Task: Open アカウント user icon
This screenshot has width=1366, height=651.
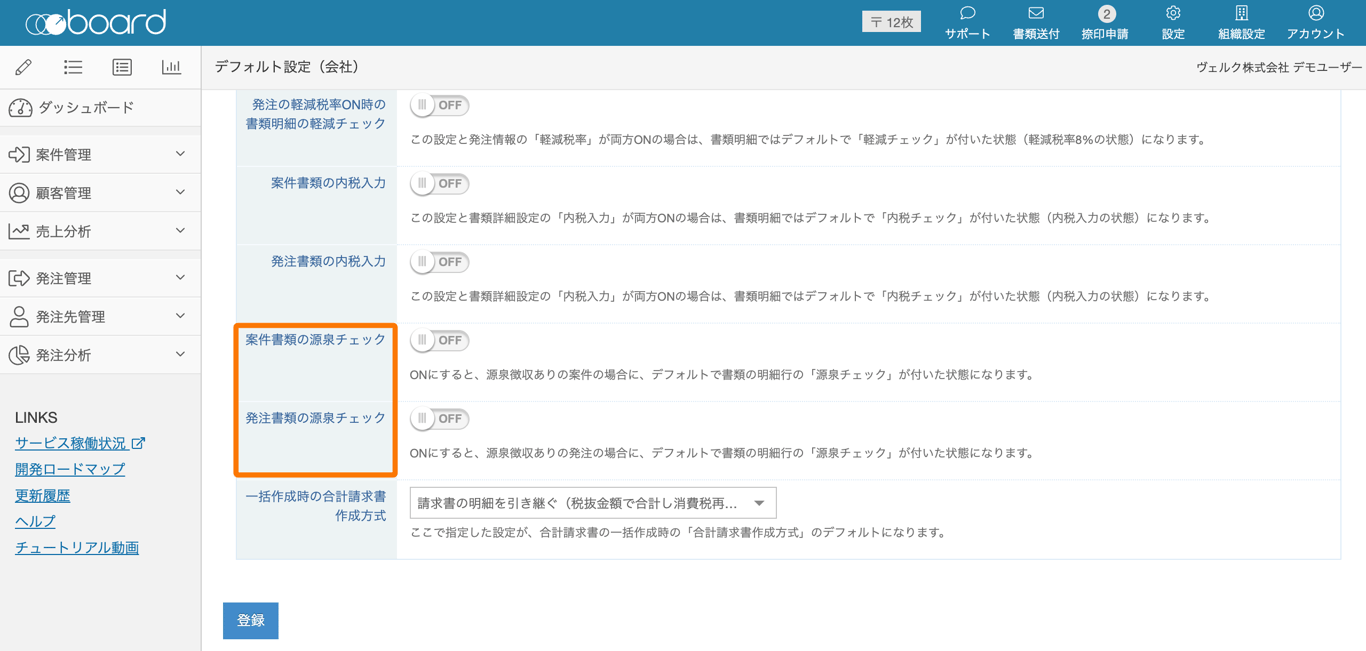Action: pos(1316,14)
